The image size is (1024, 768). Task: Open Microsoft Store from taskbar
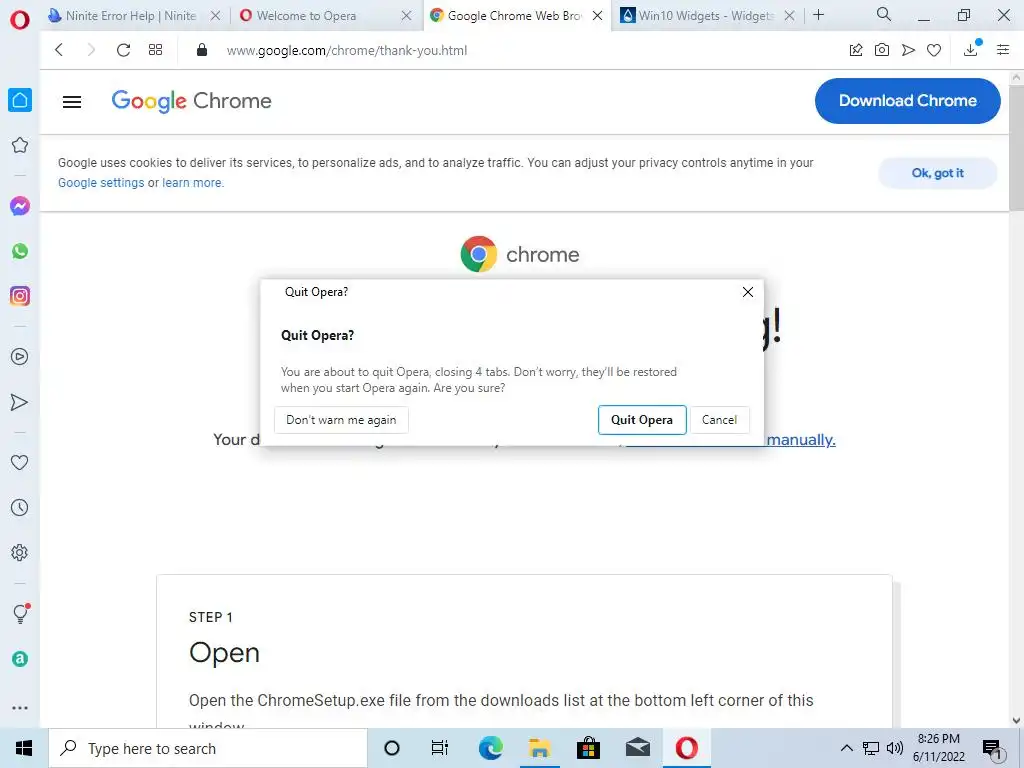click(588, 748)
